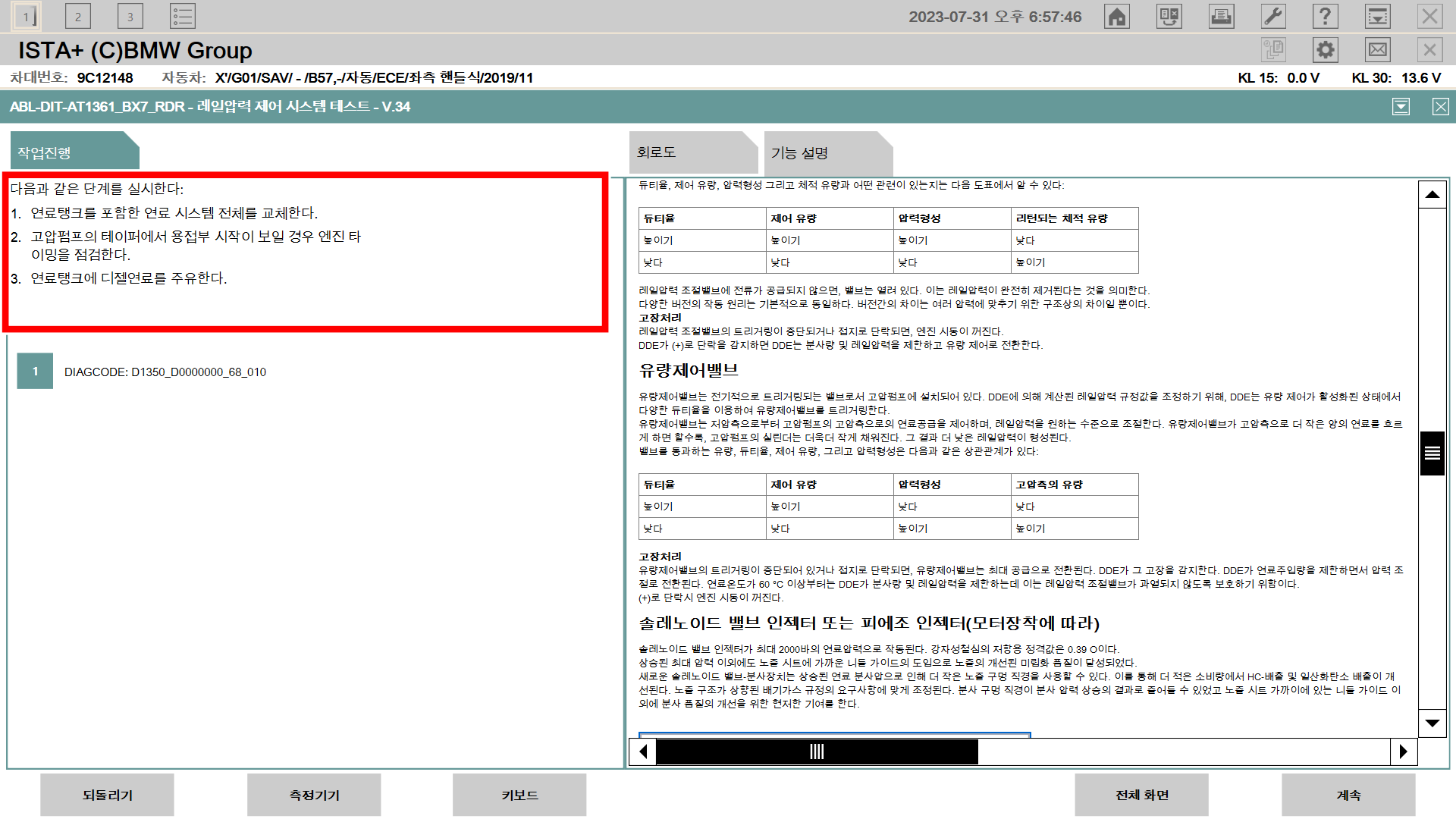Open the wrench maintenance tools icon
1456x819 pixels.
[1273, 16]
